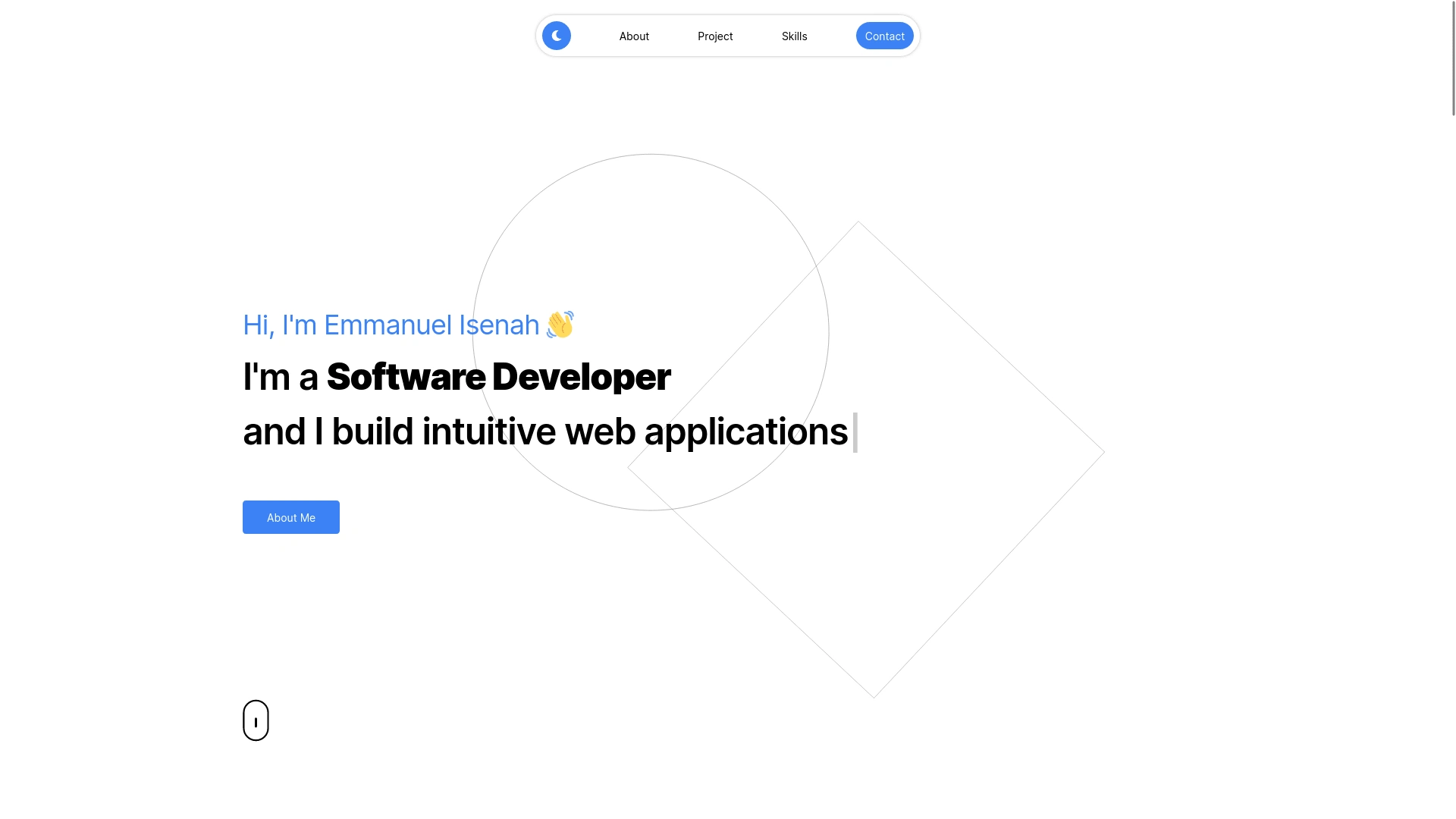The image size is (1456, 819).
Task: Click the word "intuitive" in the tagline
Action: [488, 431]
